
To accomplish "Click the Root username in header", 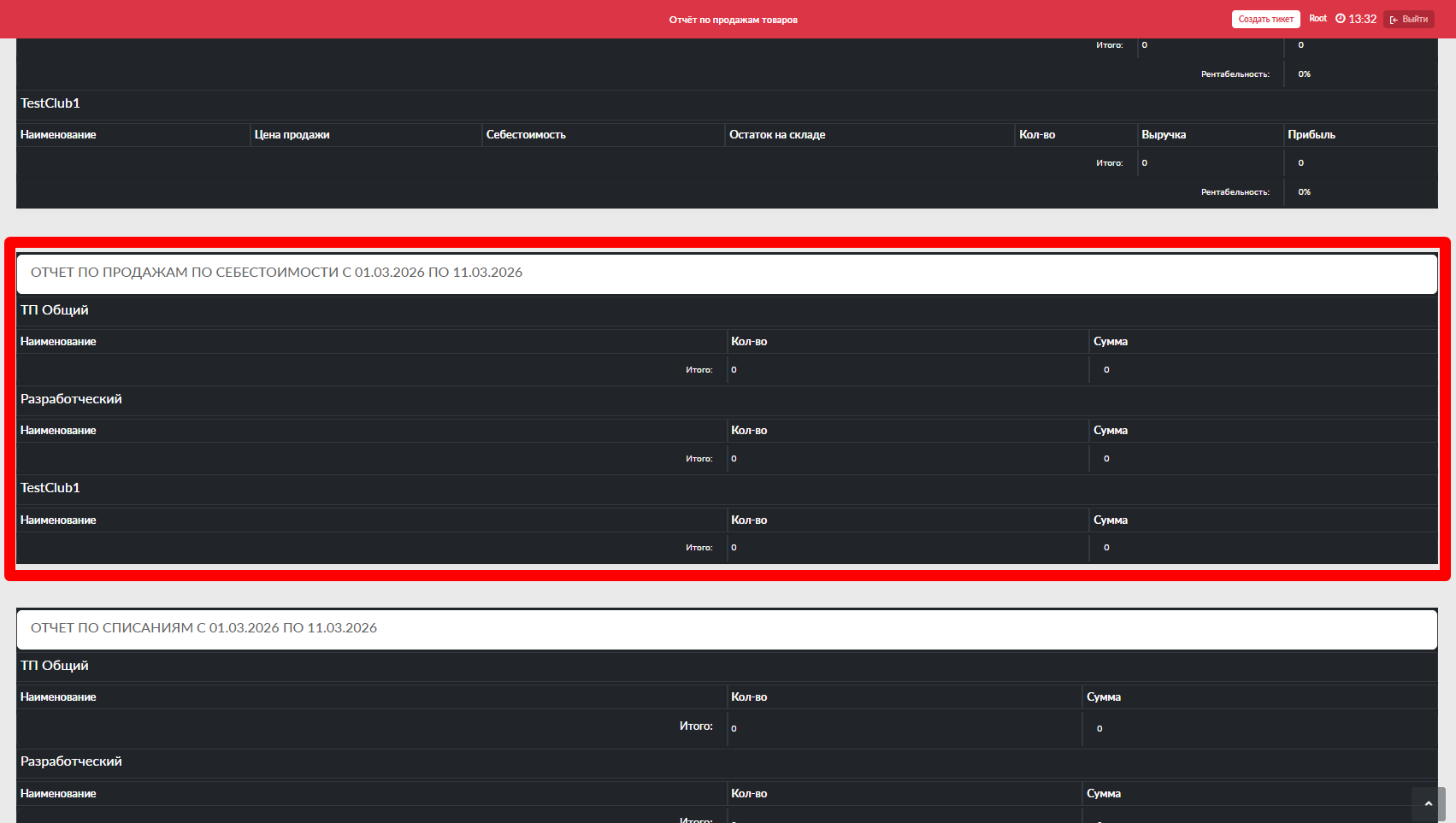I will click(x=1317, y=19).
